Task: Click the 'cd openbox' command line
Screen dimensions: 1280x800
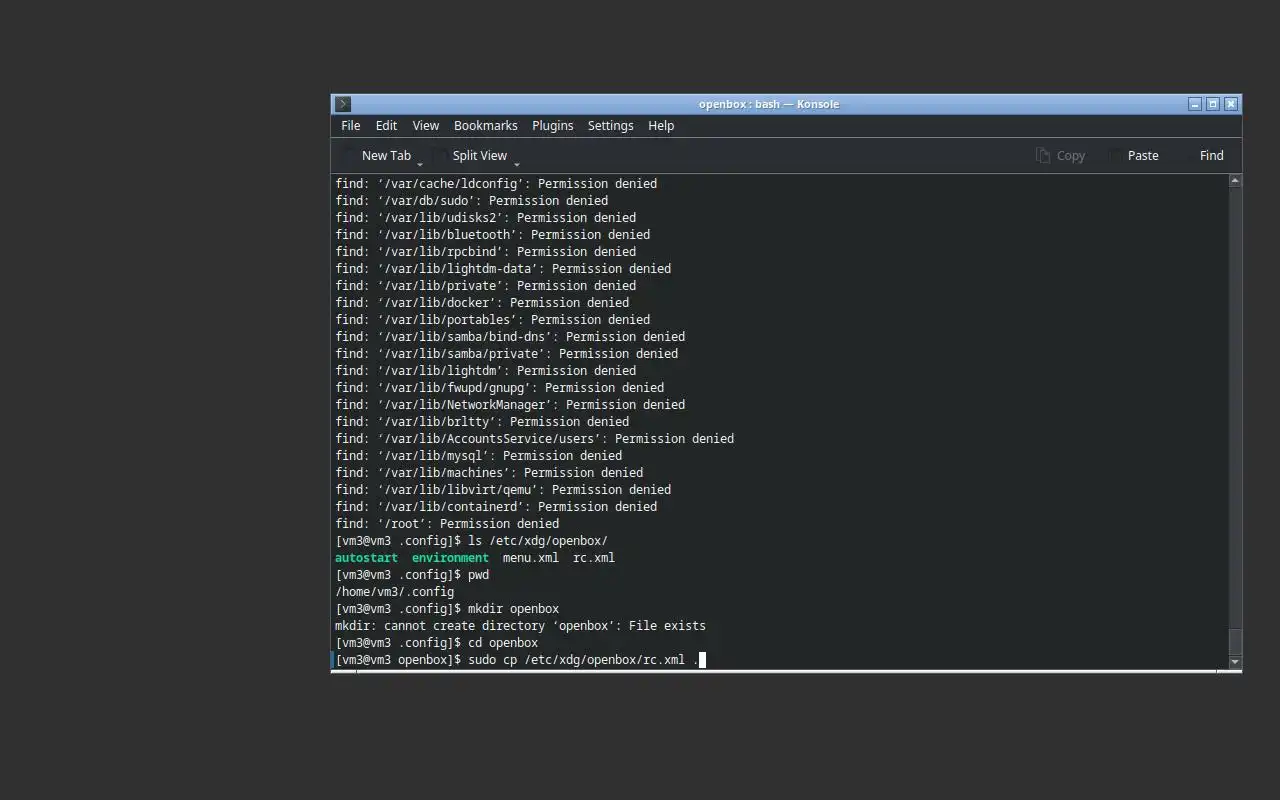Action: (x=436, y=642)
